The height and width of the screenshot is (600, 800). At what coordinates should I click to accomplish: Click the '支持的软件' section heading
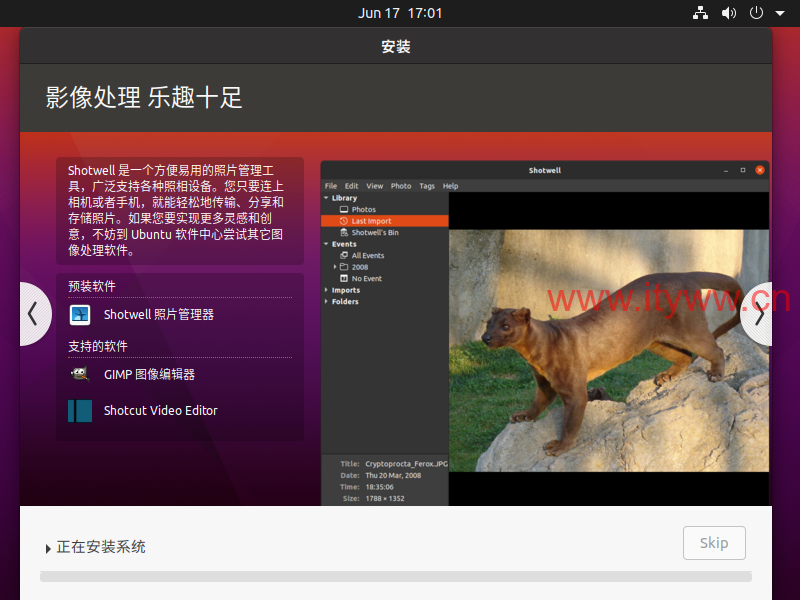[x=98, y=346]
